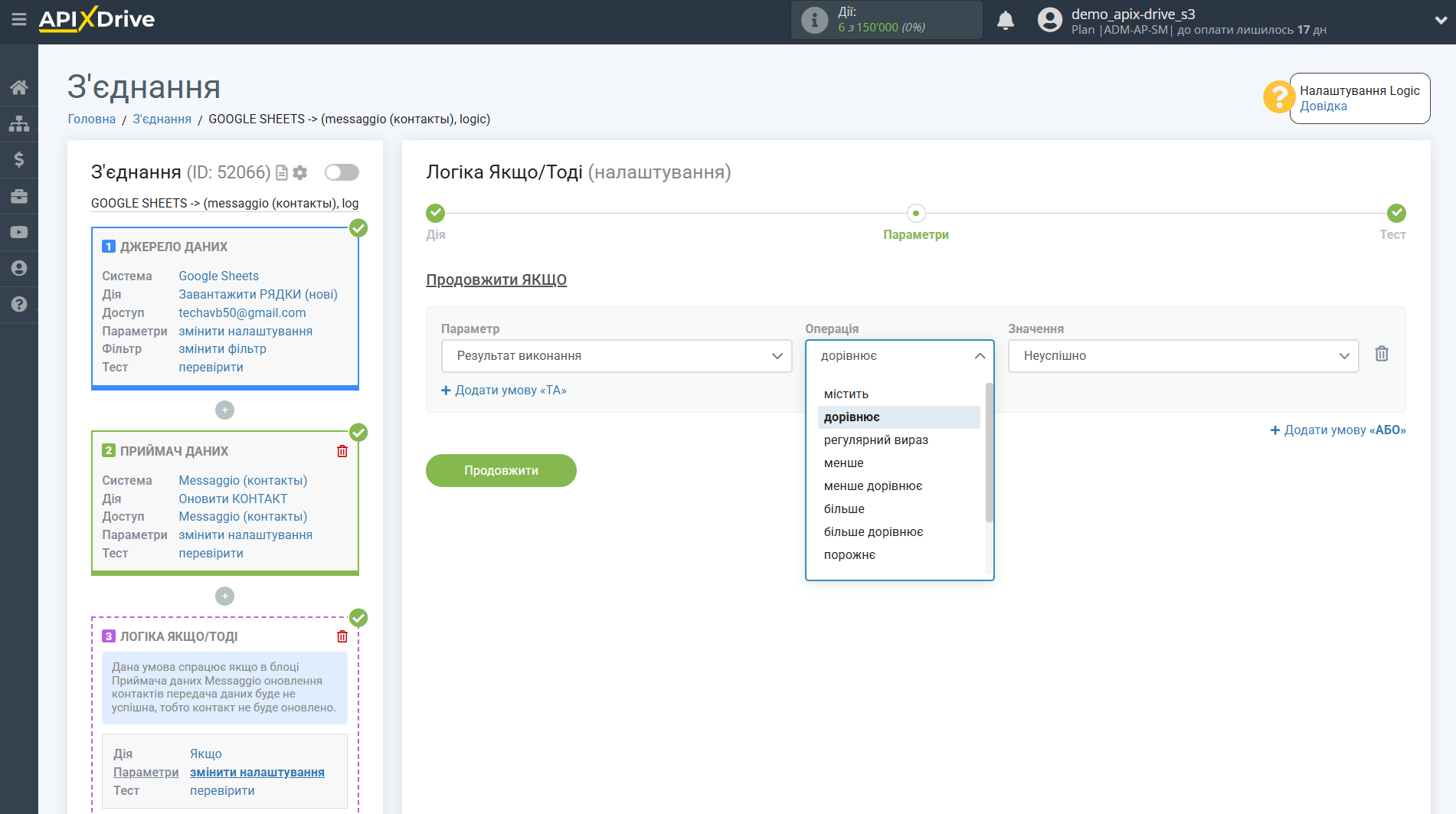Open the Значення dropdown 'Неуспішно'
The width and height of the screenshot is (1456, 814).
[1183, 356]
